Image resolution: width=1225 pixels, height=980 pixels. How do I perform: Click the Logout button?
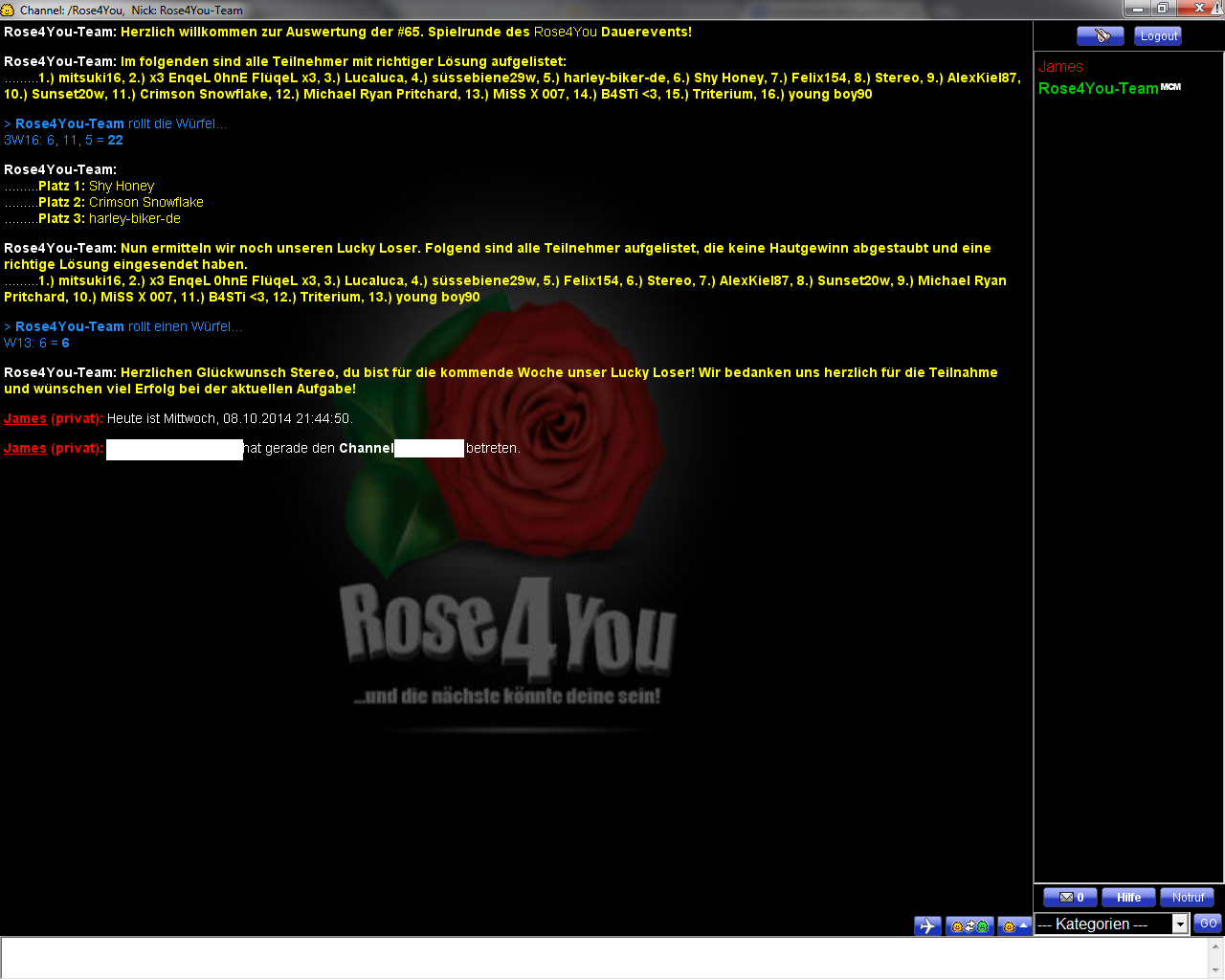[1158, 36]
